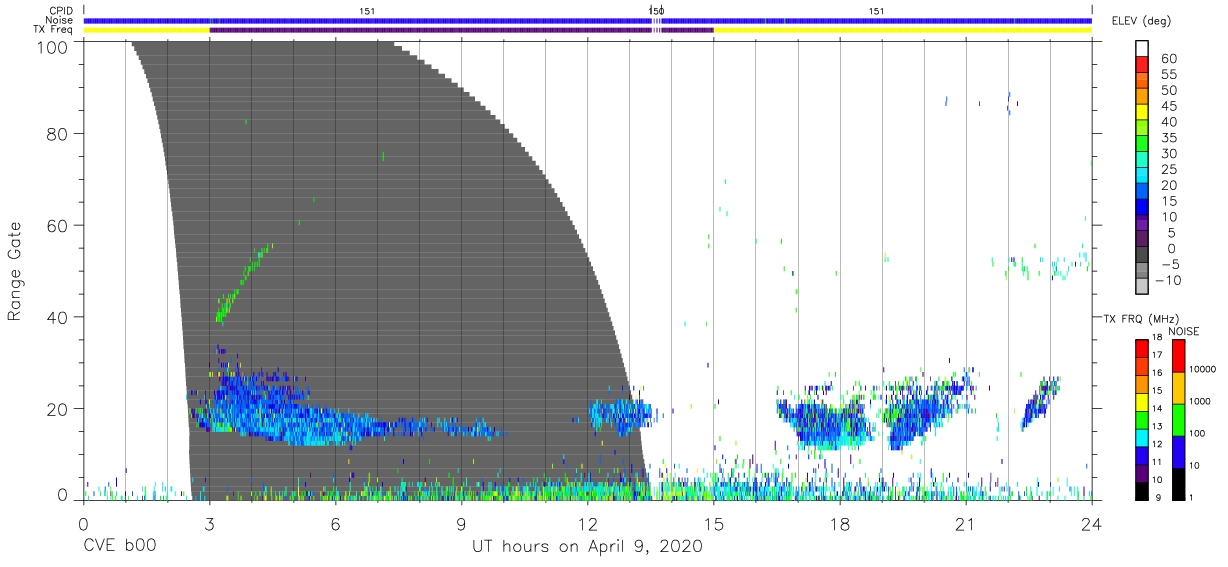Click the 45 tick on the ELEV colorbar
This screenshot has height=567, width=1228.
coord(1168,106)
